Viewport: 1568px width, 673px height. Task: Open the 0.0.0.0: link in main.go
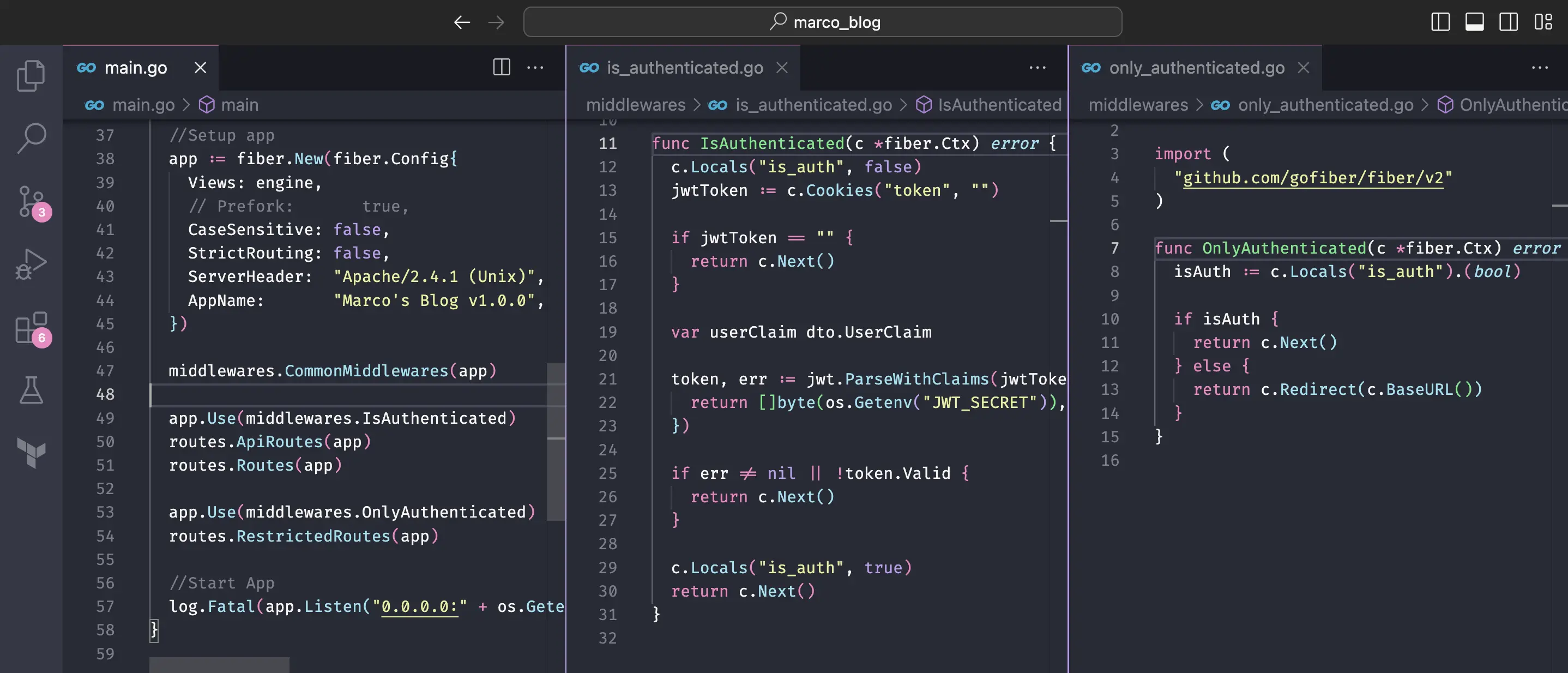pyautogui.click(x=419, y=606)
